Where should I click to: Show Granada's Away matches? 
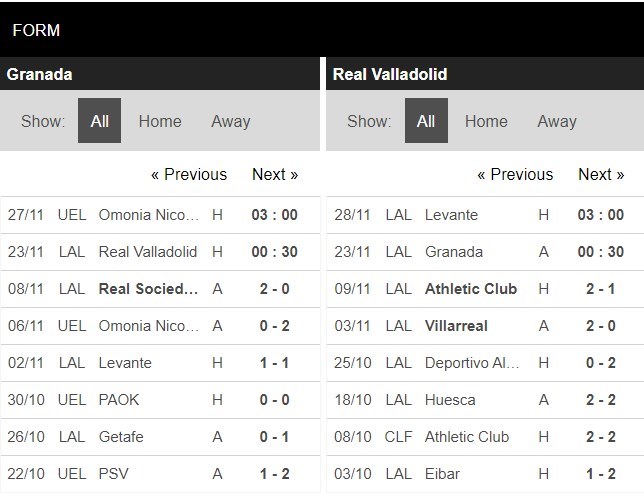230,121
